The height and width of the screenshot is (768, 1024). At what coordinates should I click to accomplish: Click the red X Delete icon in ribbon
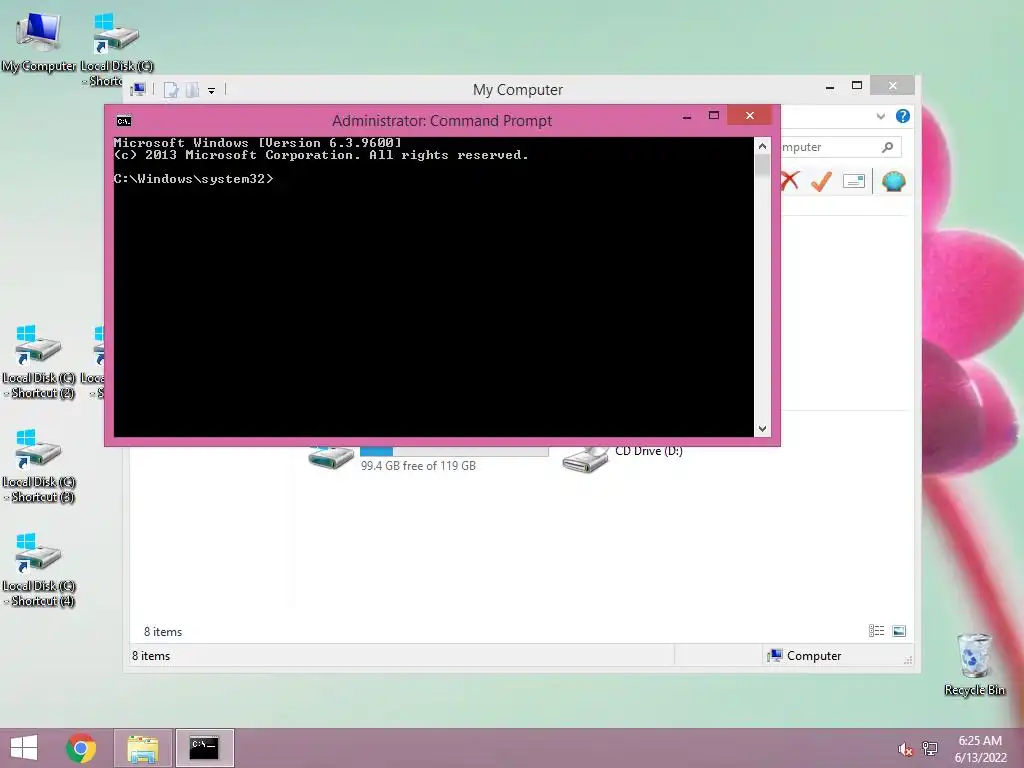click(x=789, y=180)
